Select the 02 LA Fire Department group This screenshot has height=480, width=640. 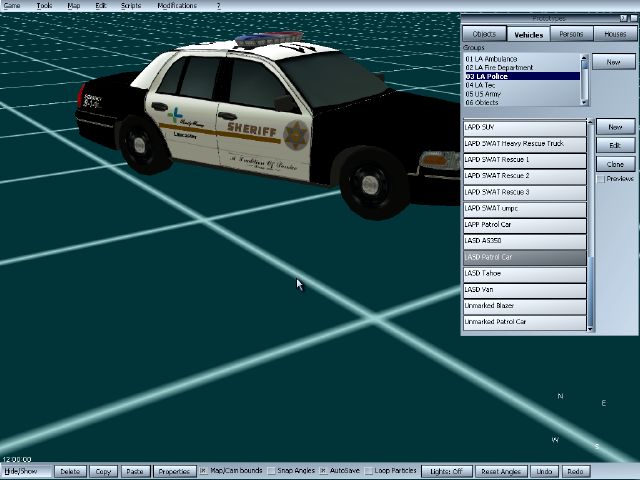tap(522, 67)
